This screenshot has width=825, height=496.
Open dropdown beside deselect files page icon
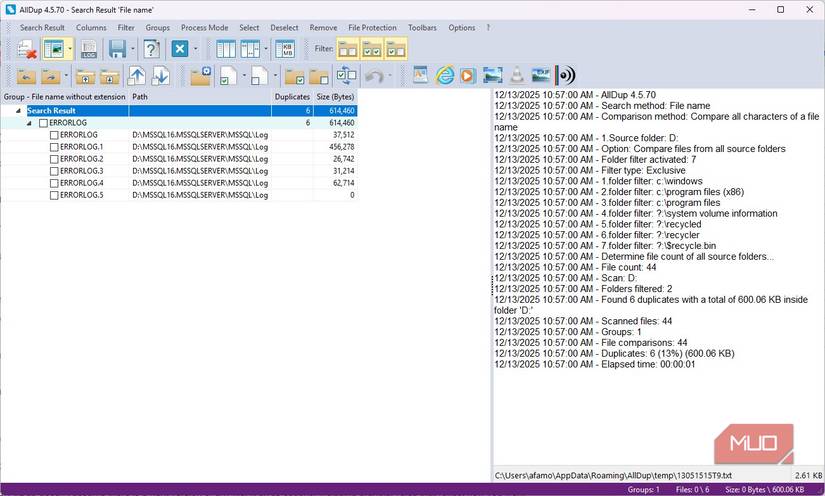click(275, 76)
